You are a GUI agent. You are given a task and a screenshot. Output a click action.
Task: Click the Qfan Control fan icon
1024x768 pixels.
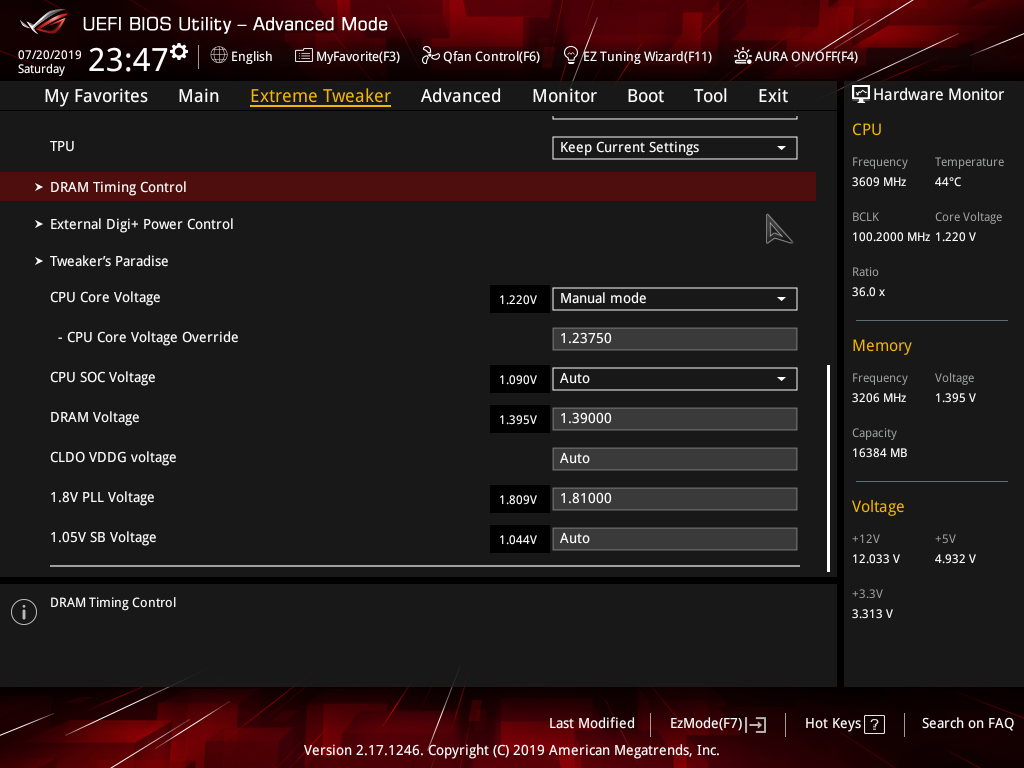430,56
